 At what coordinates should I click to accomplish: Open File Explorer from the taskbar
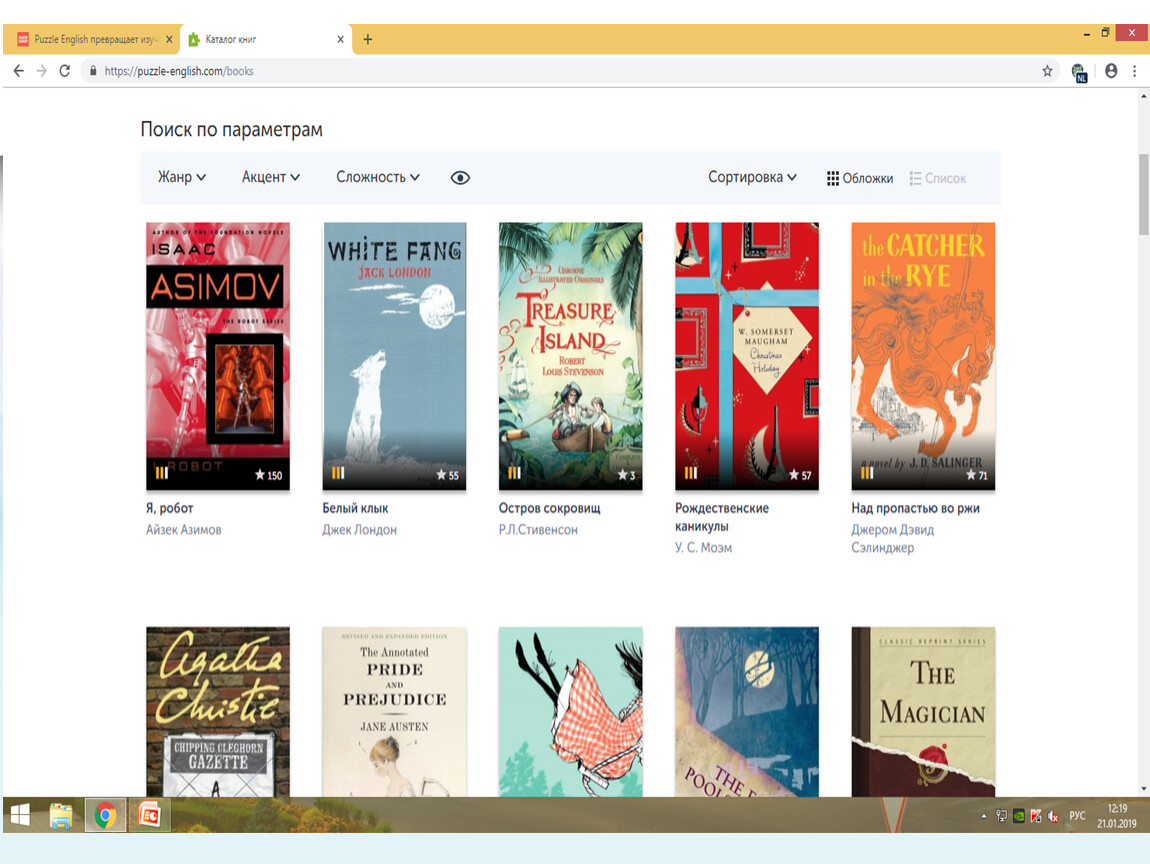click(62, 816)
